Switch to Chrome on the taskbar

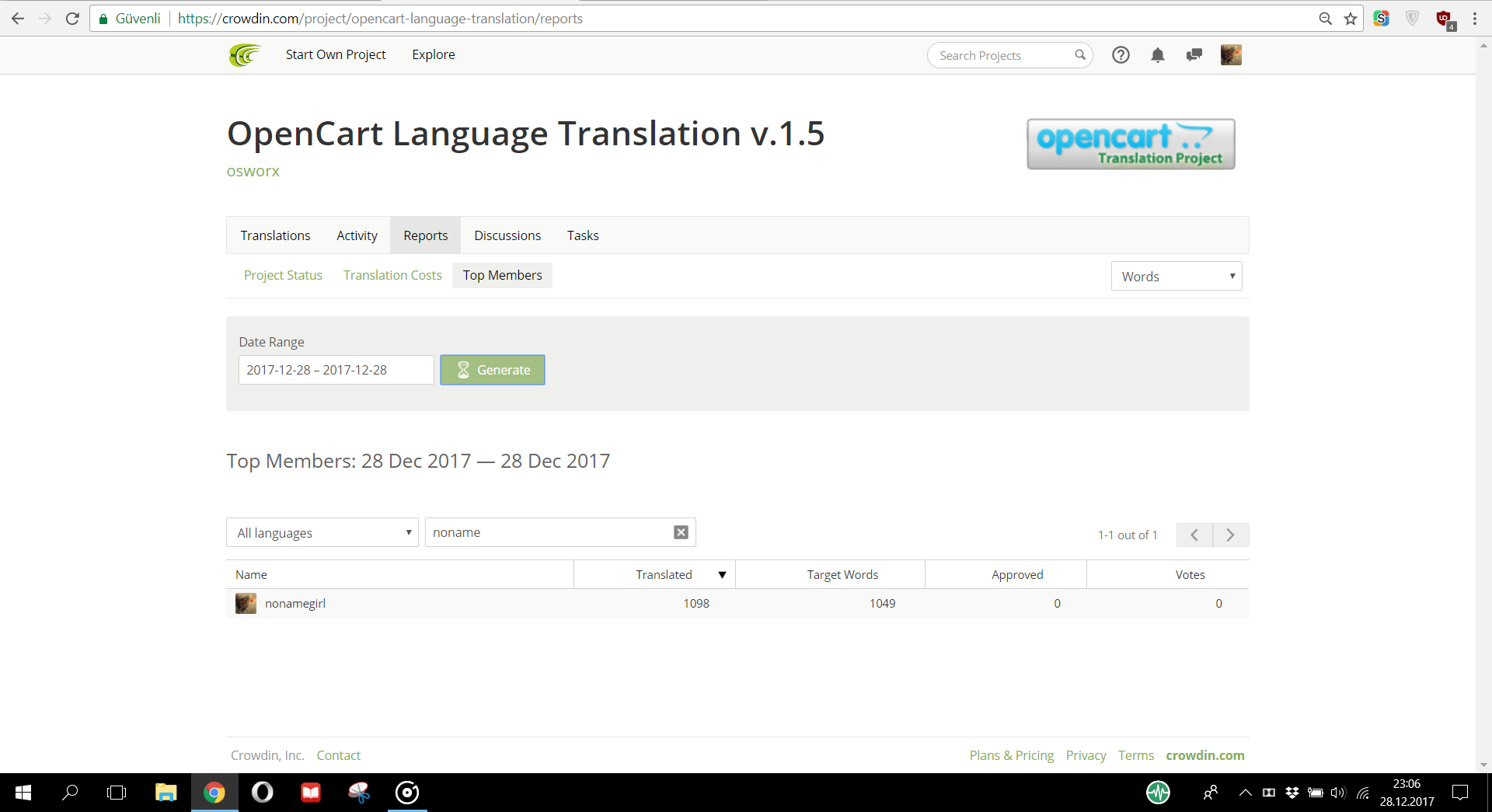click(x=214, y=793)
